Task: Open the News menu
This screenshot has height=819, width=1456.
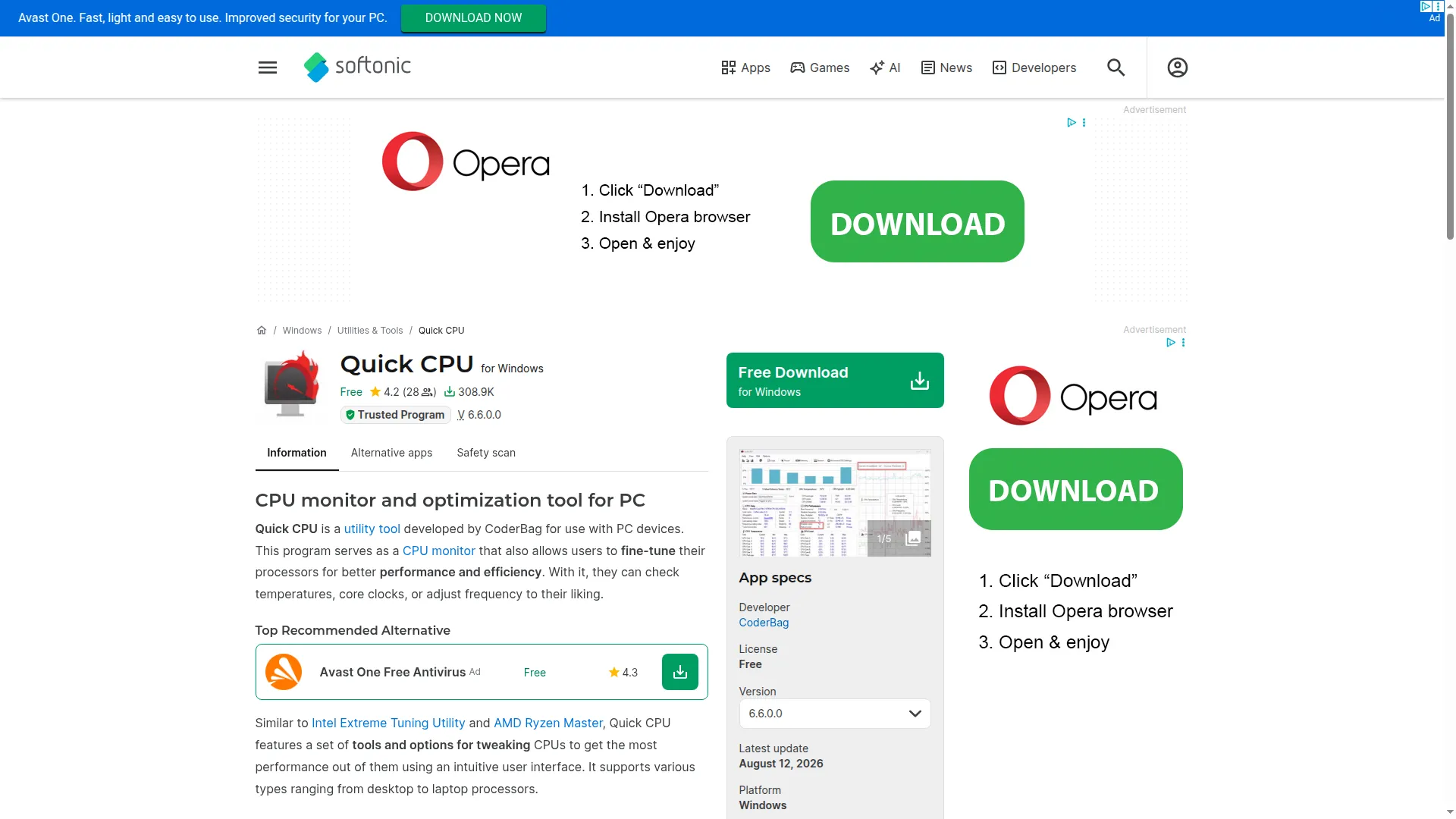Action: point(946,67)
